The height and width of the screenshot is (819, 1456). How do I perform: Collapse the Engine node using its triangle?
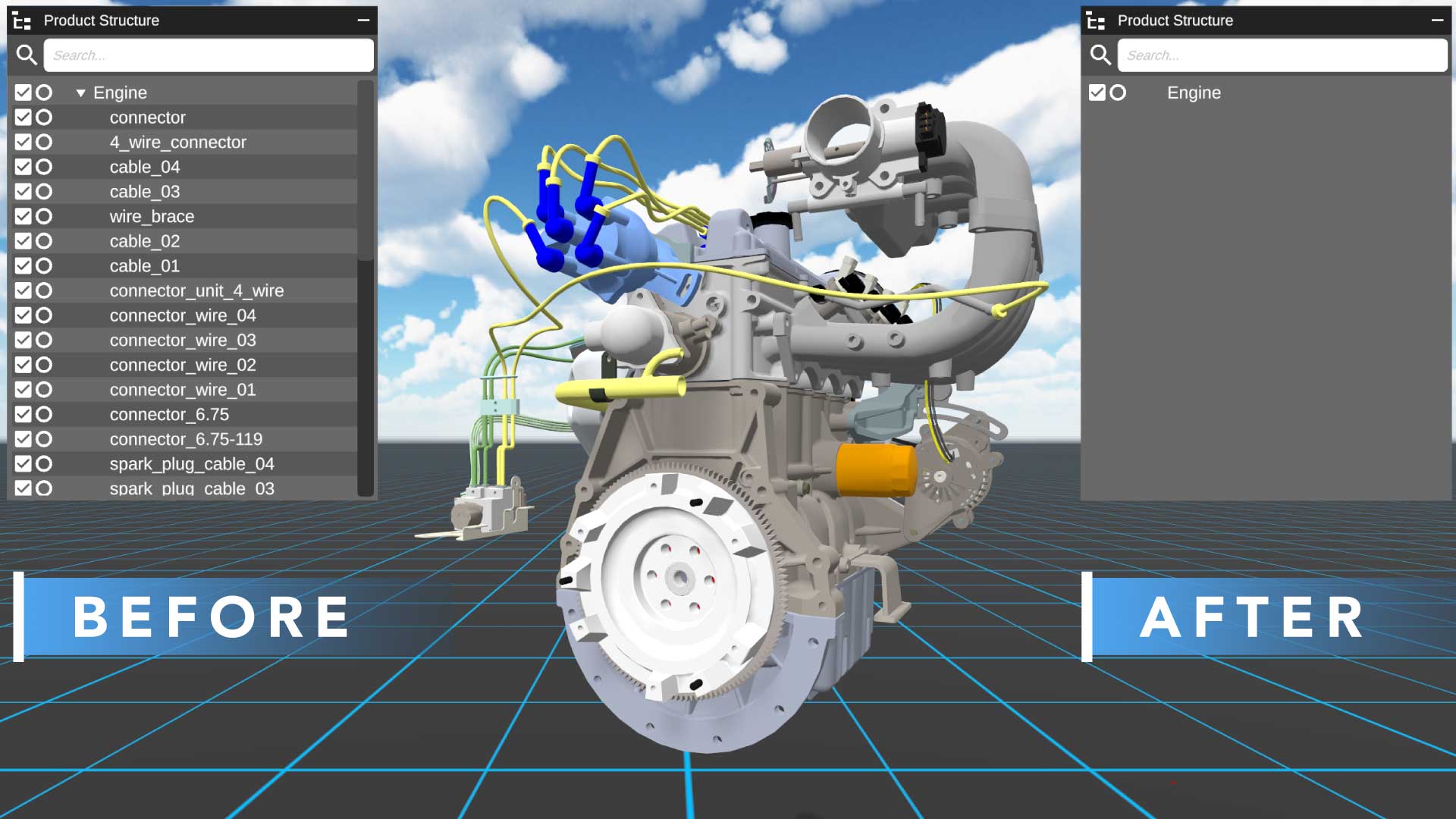click(x=80, y=93)
